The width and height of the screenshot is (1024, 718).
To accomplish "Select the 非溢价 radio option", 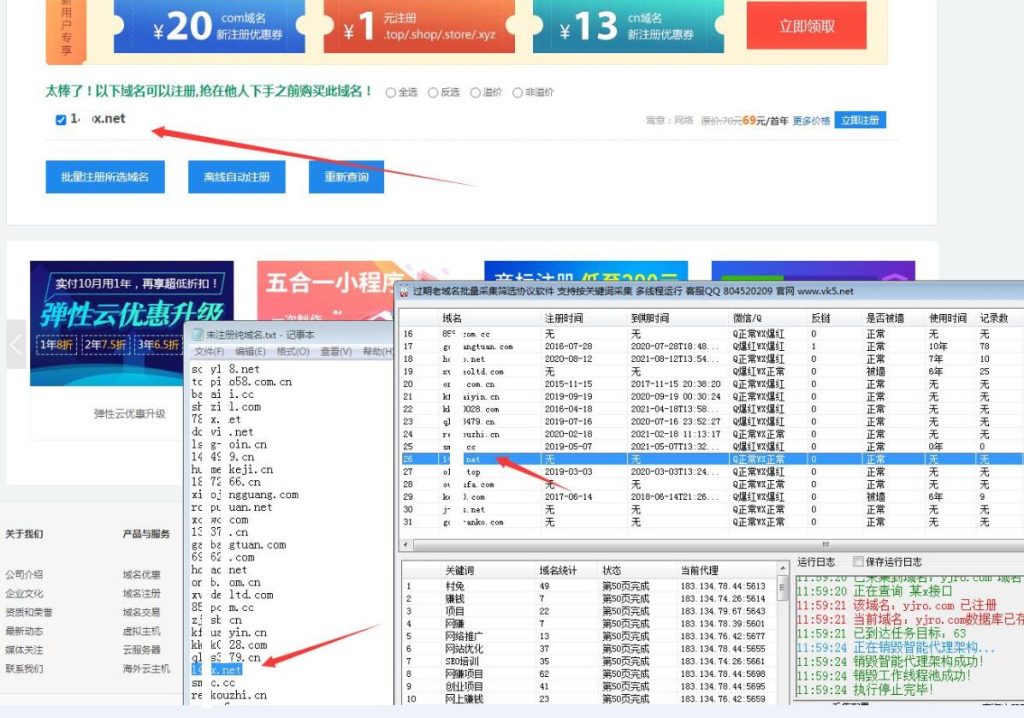I will tap(517, 93).
